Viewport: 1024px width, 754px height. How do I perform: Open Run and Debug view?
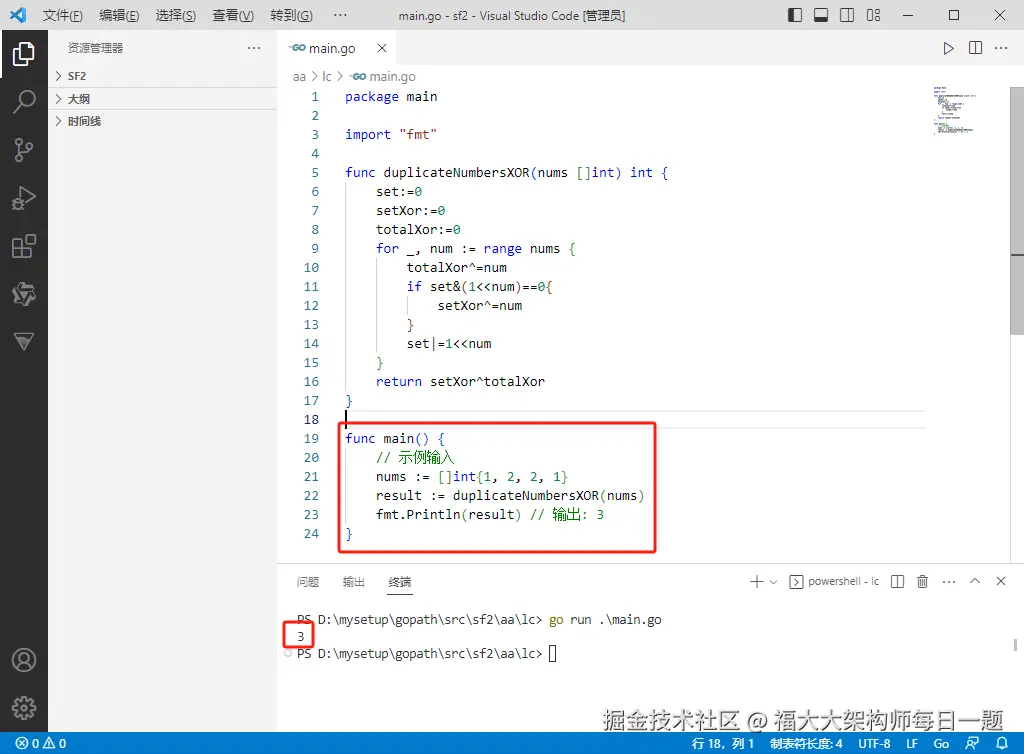[24, 198]
